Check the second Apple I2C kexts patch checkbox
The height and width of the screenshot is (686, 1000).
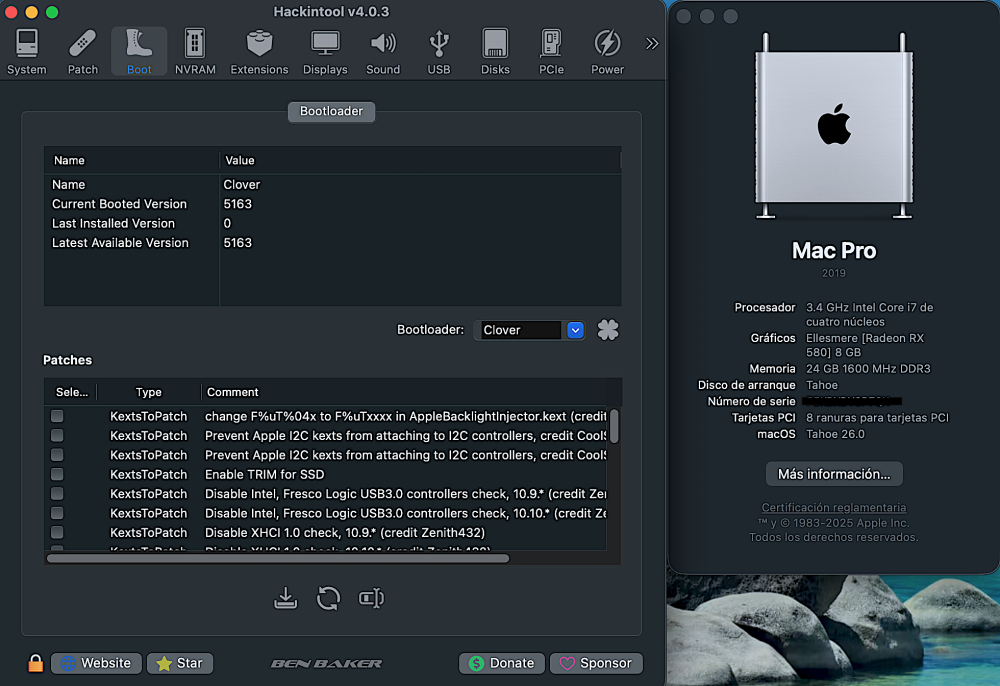[x=57, y=455]
